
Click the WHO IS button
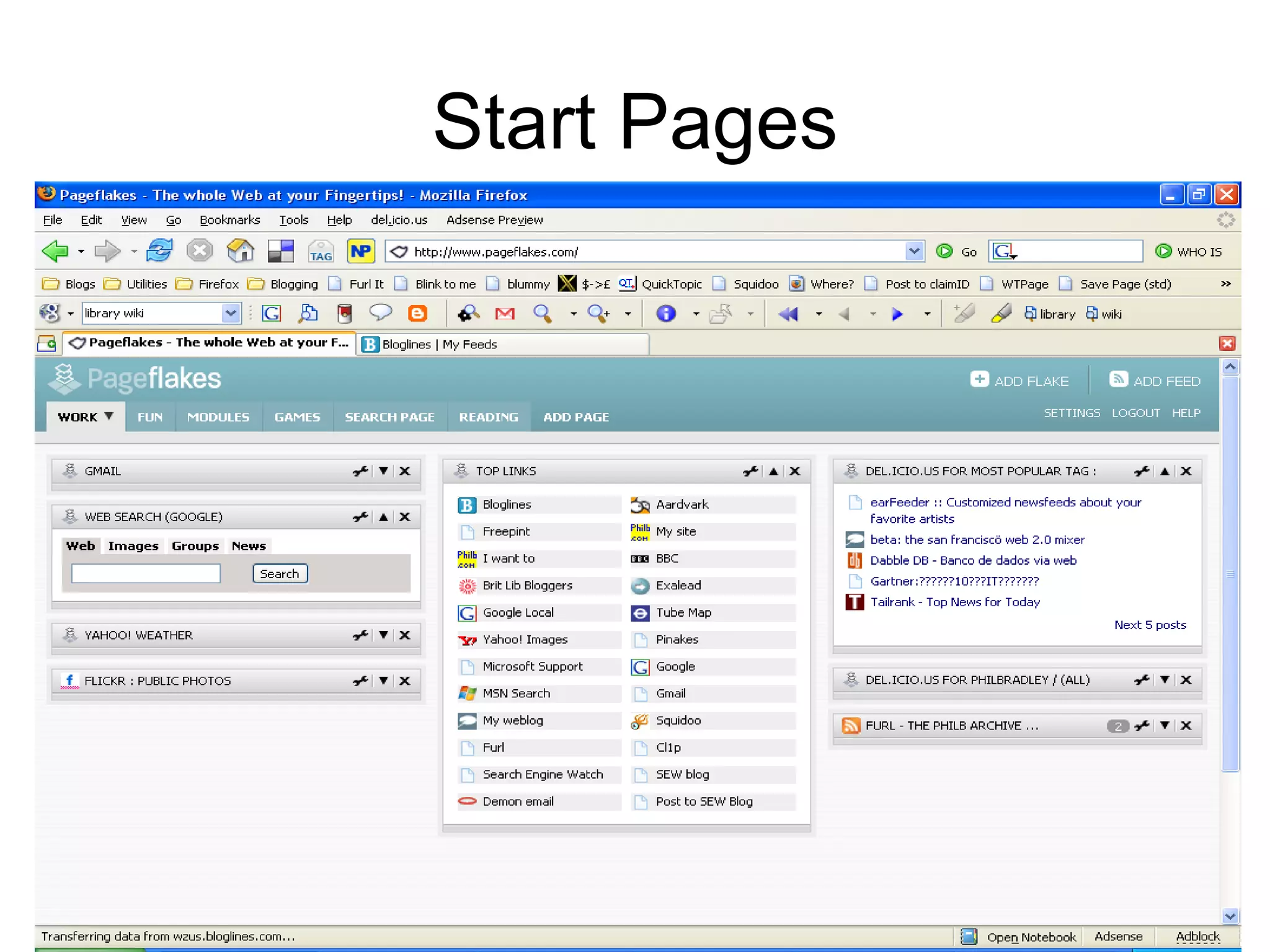(1189, 252)
